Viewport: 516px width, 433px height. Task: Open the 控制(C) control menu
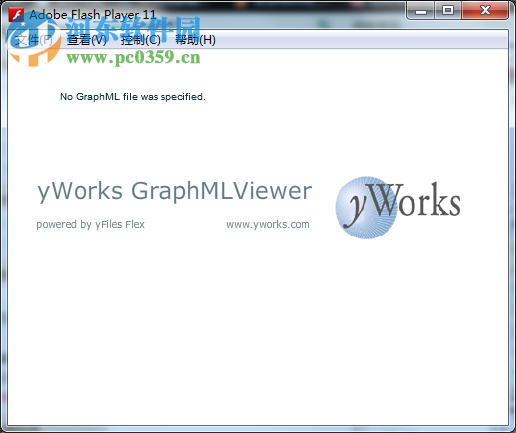coord(140,40)
